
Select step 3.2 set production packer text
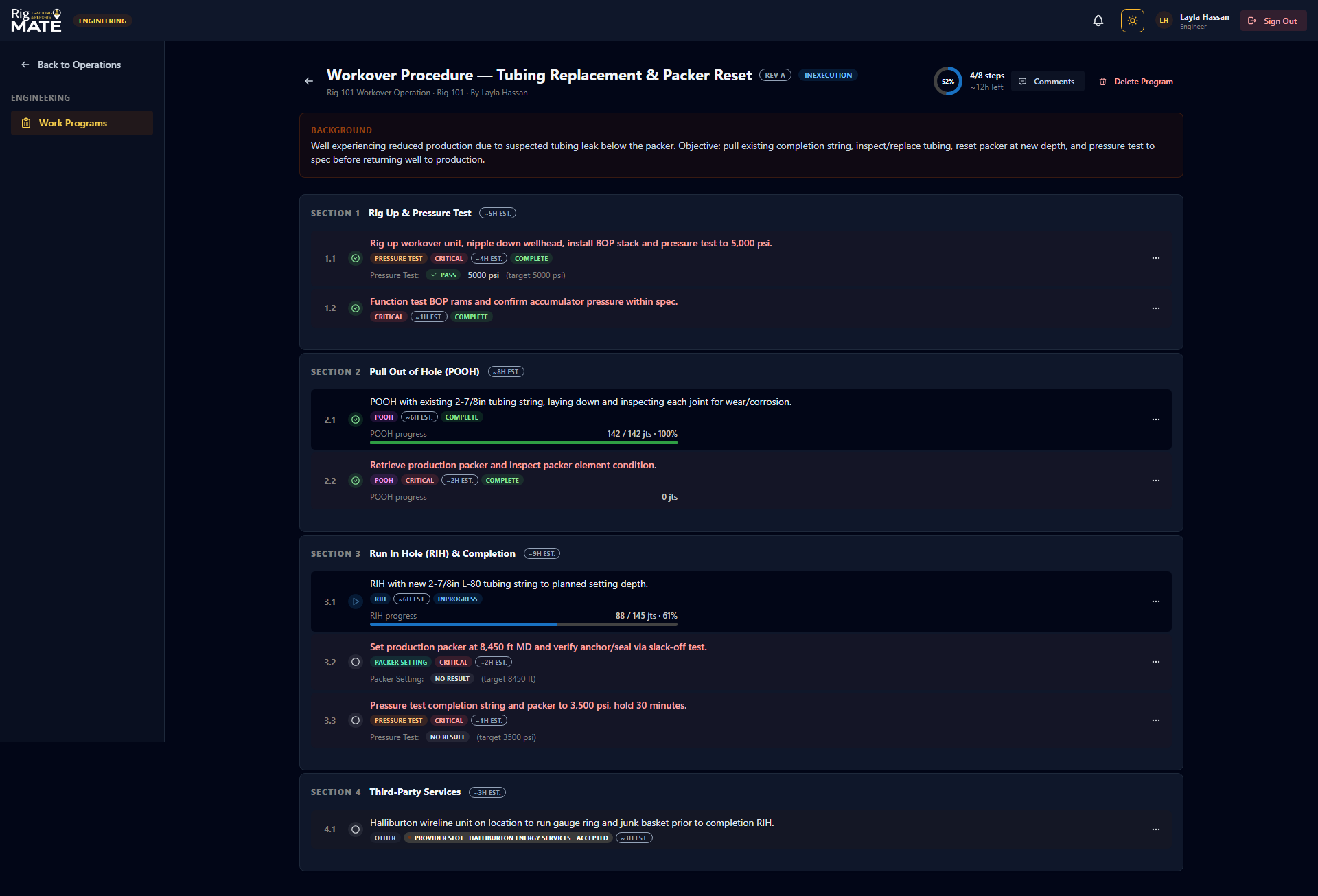[538, 647]
